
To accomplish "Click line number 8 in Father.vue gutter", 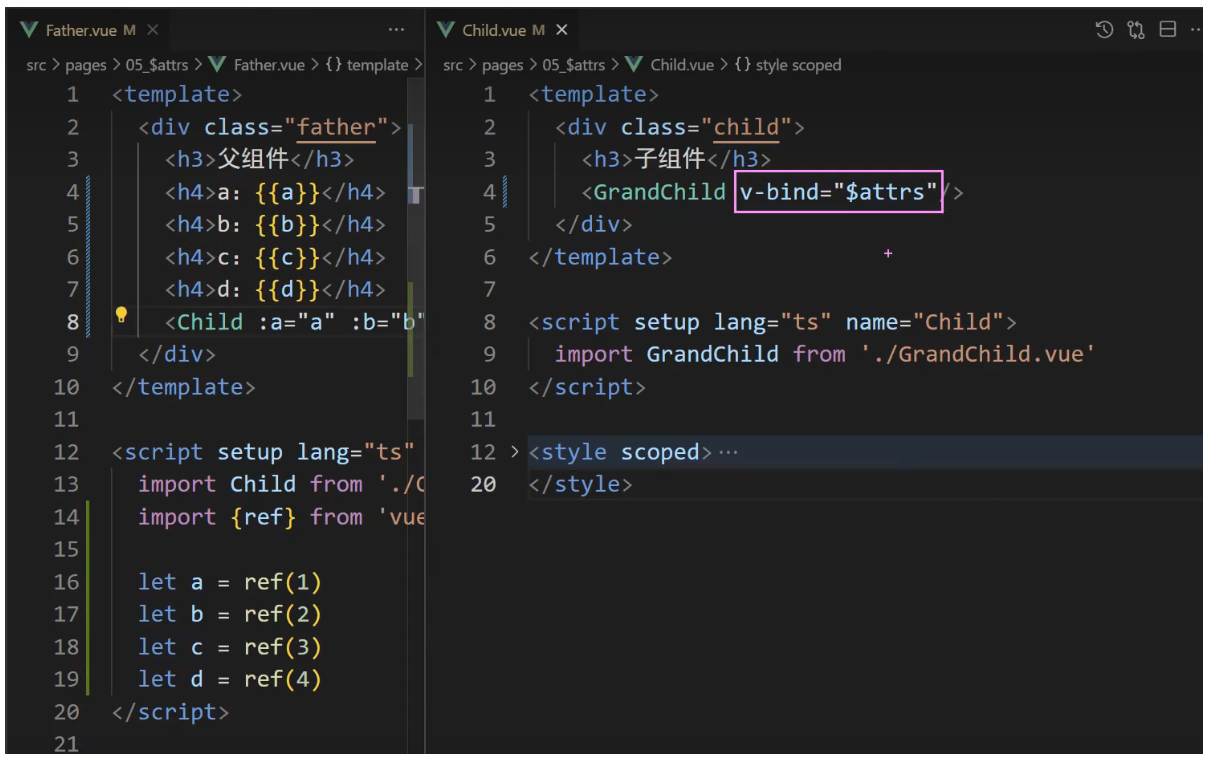I will pyautogui.click(x=72, y=322).
